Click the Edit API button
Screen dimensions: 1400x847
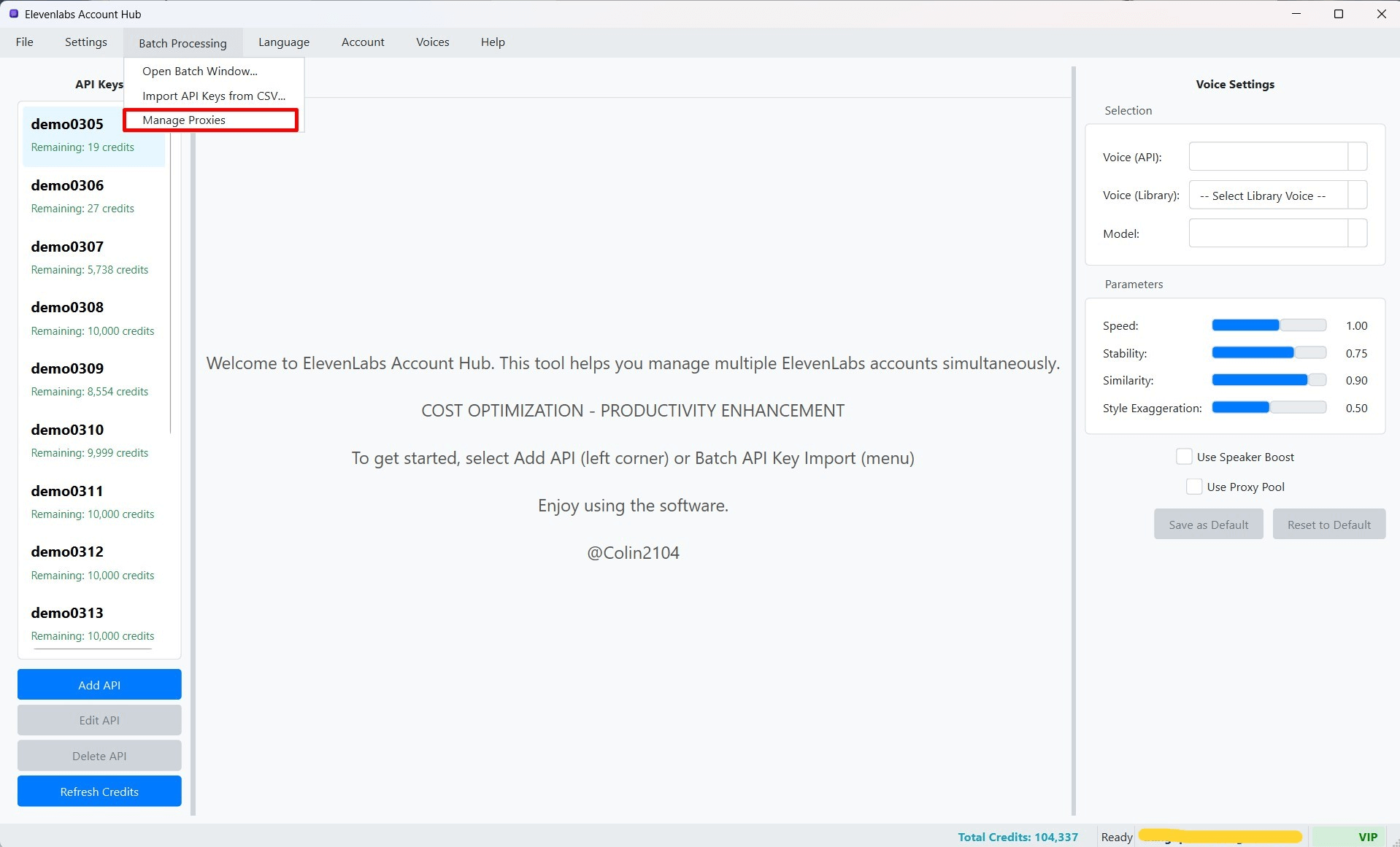pyautogui.click(x=99, y=720)
